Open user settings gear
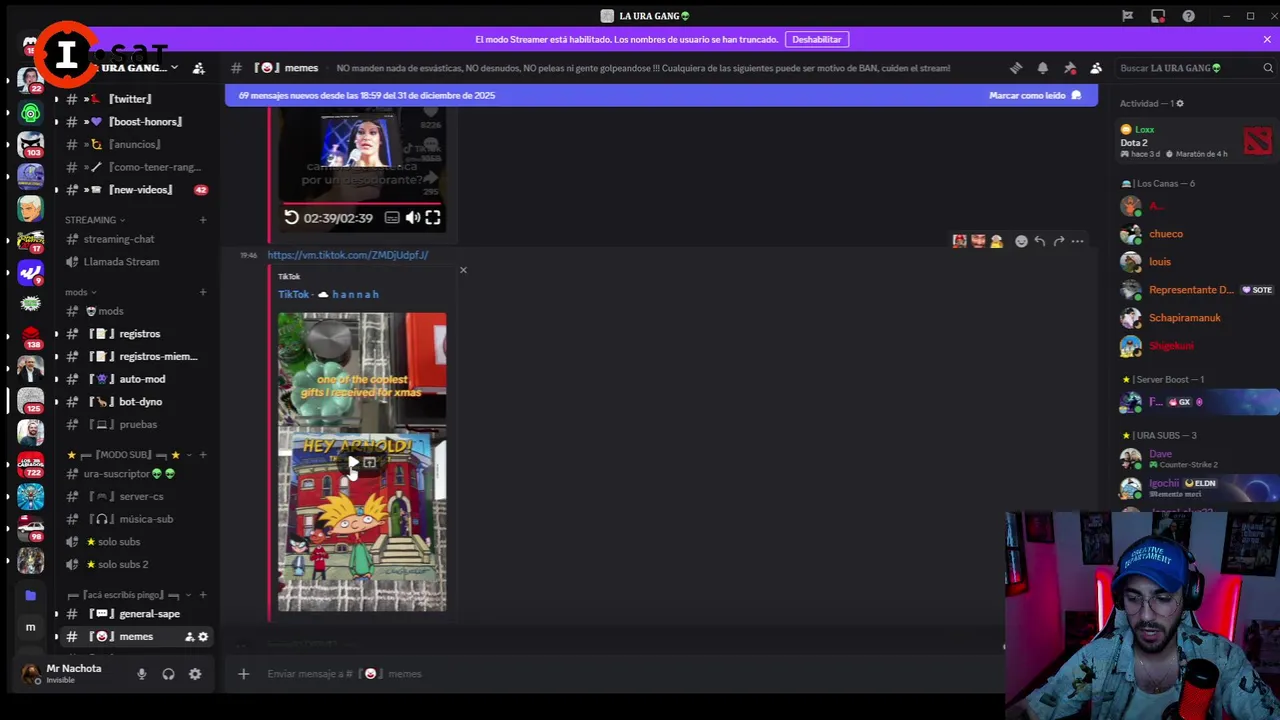The image size is (1280, 720). 195,674
